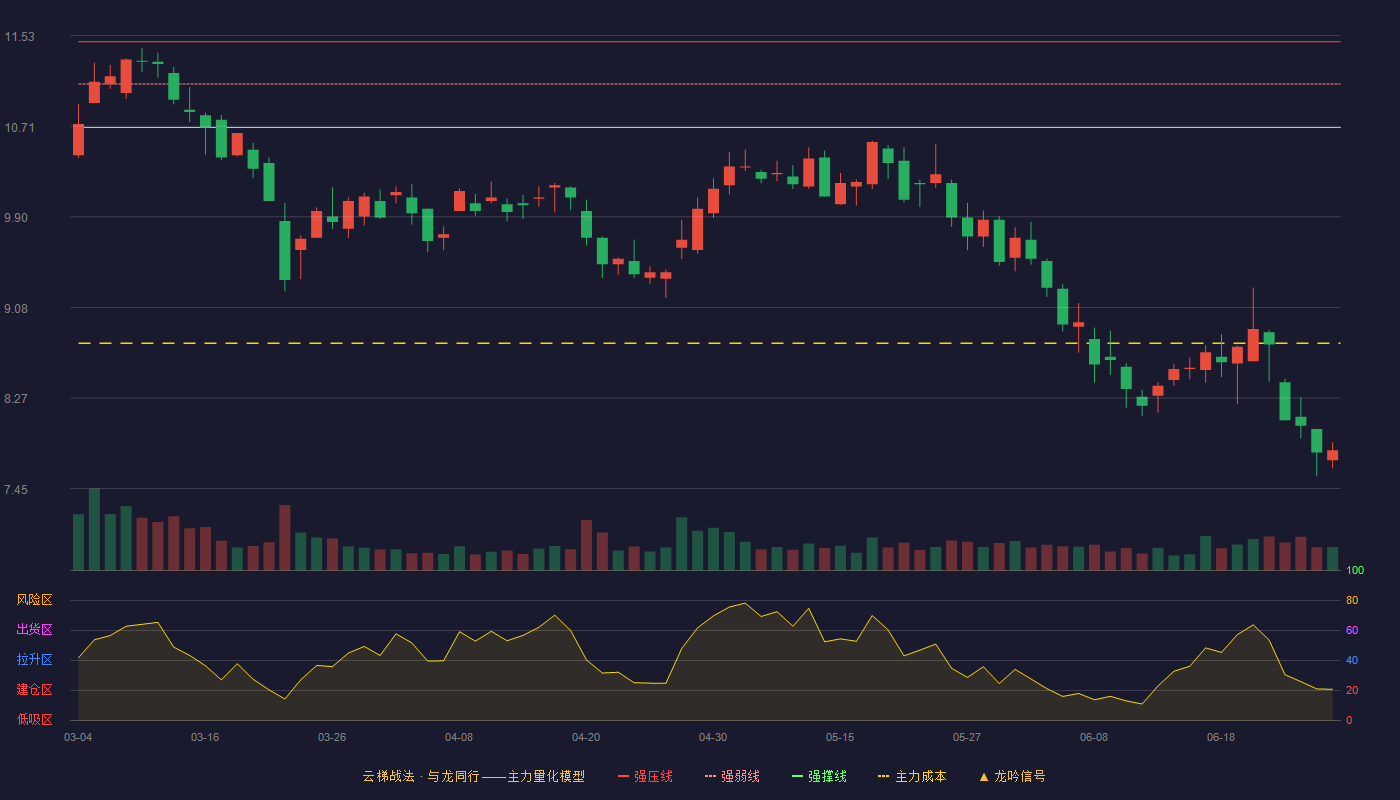1400x800 pixels.
Task: Toggle the 龙吟信号 legend entry
Action: (x=1012, y=776)
